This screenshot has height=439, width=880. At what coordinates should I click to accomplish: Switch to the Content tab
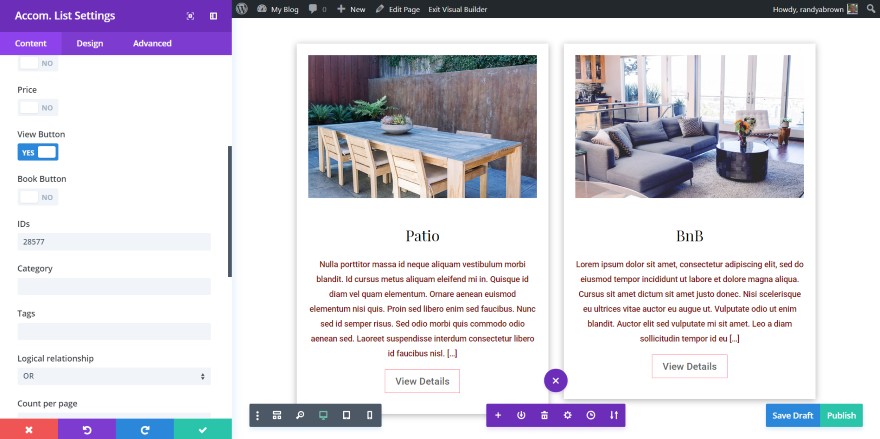(31, 43)
